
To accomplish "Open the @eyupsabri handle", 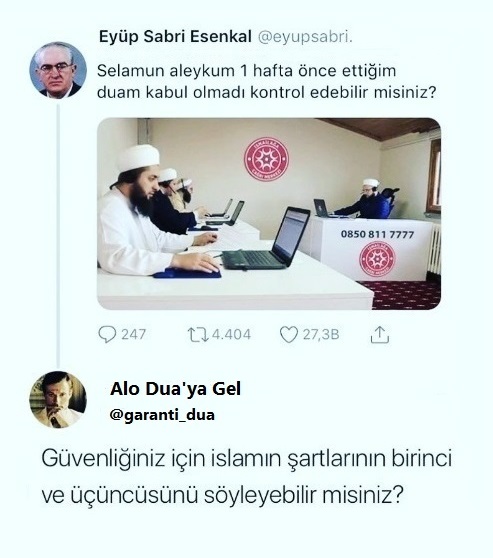I will (x=305, y=37).
